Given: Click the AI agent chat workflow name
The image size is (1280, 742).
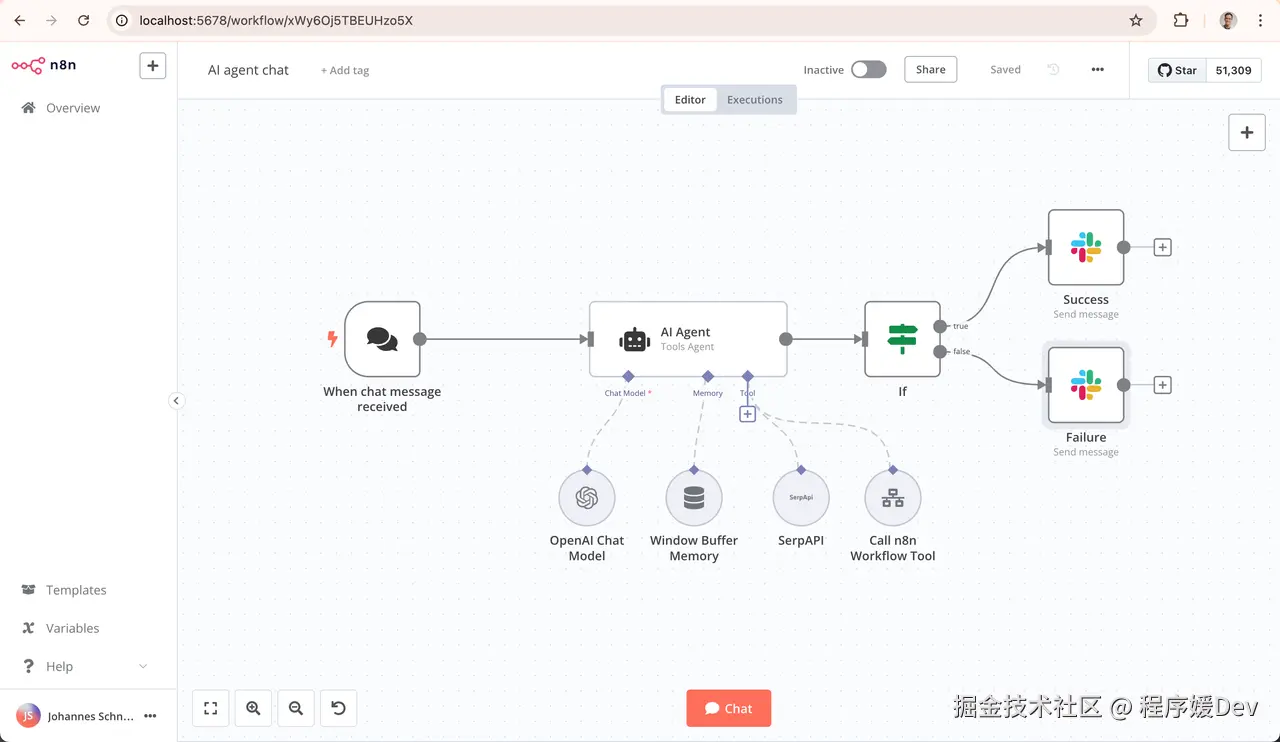Looking at the screenshot, I should [248, 70].
